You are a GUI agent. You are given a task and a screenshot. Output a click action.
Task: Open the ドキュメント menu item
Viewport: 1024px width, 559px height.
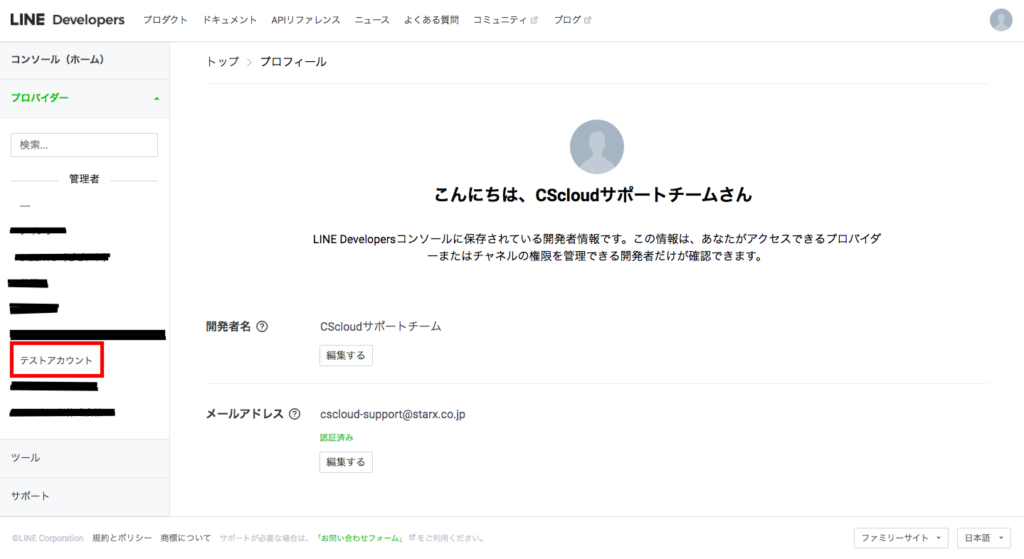click(x=229, y=20)
